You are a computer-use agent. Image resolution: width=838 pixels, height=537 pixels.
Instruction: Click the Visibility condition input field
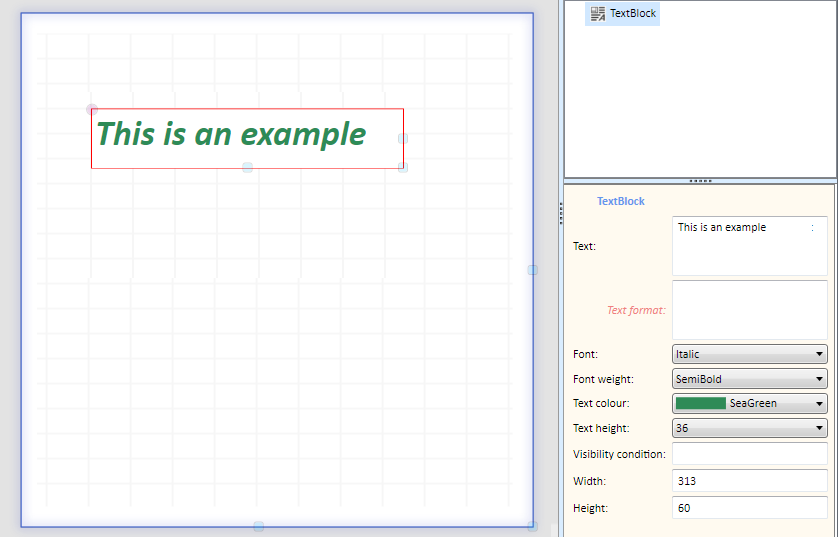tap(750, 454)
